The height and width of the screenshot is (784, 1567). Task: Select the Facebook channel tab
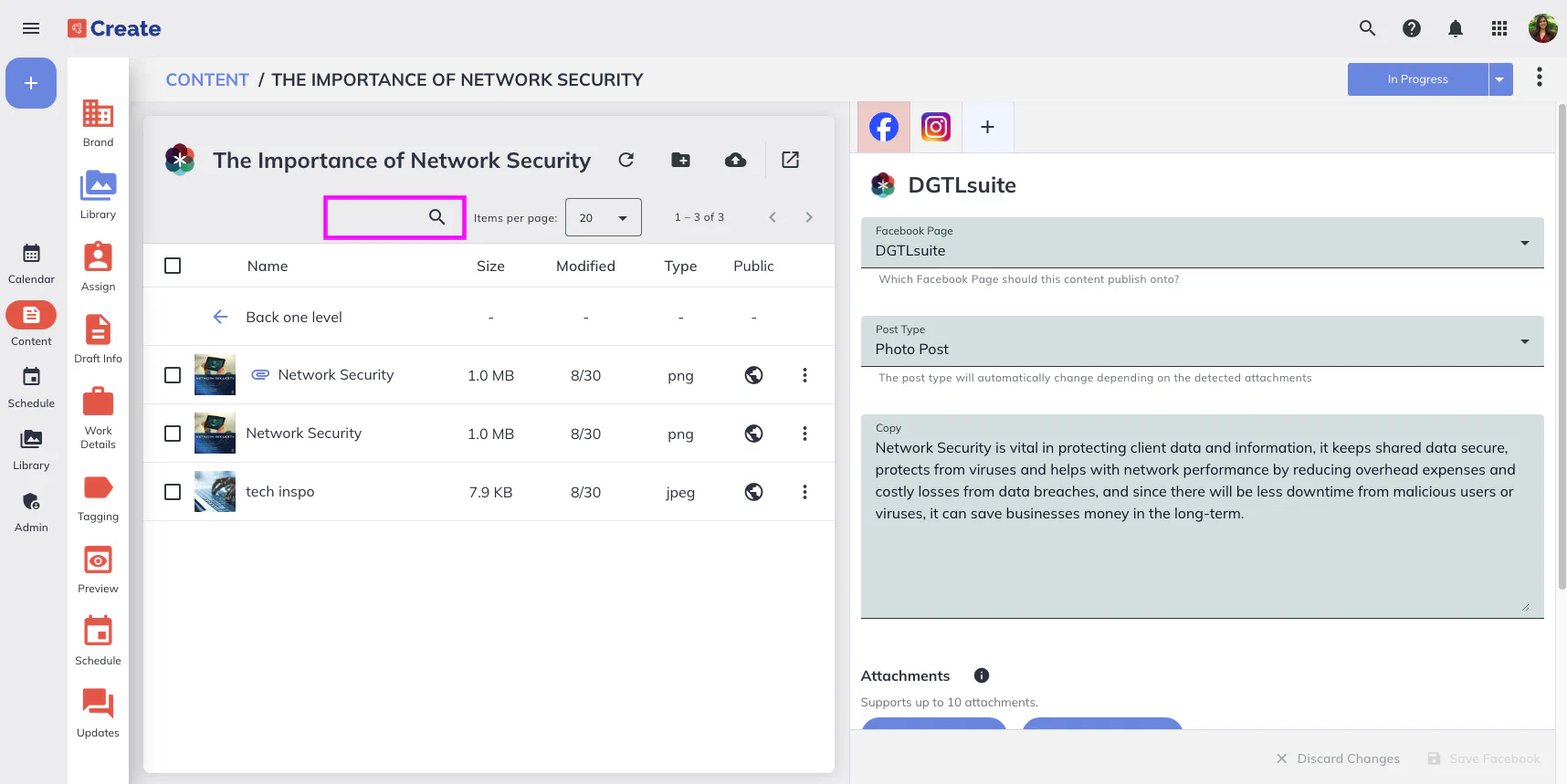(883, 127)
